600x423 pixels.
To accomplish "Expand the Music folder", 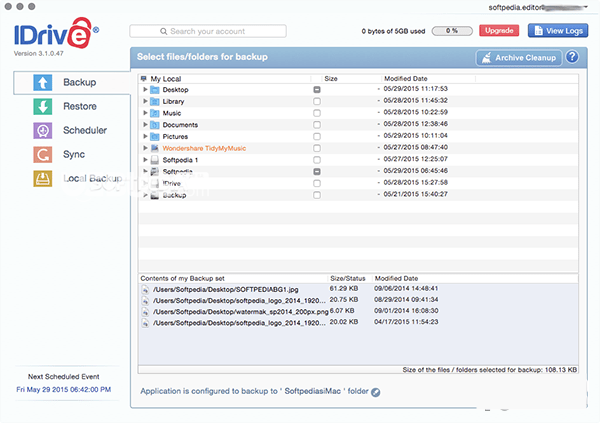I will click(145, 113).
